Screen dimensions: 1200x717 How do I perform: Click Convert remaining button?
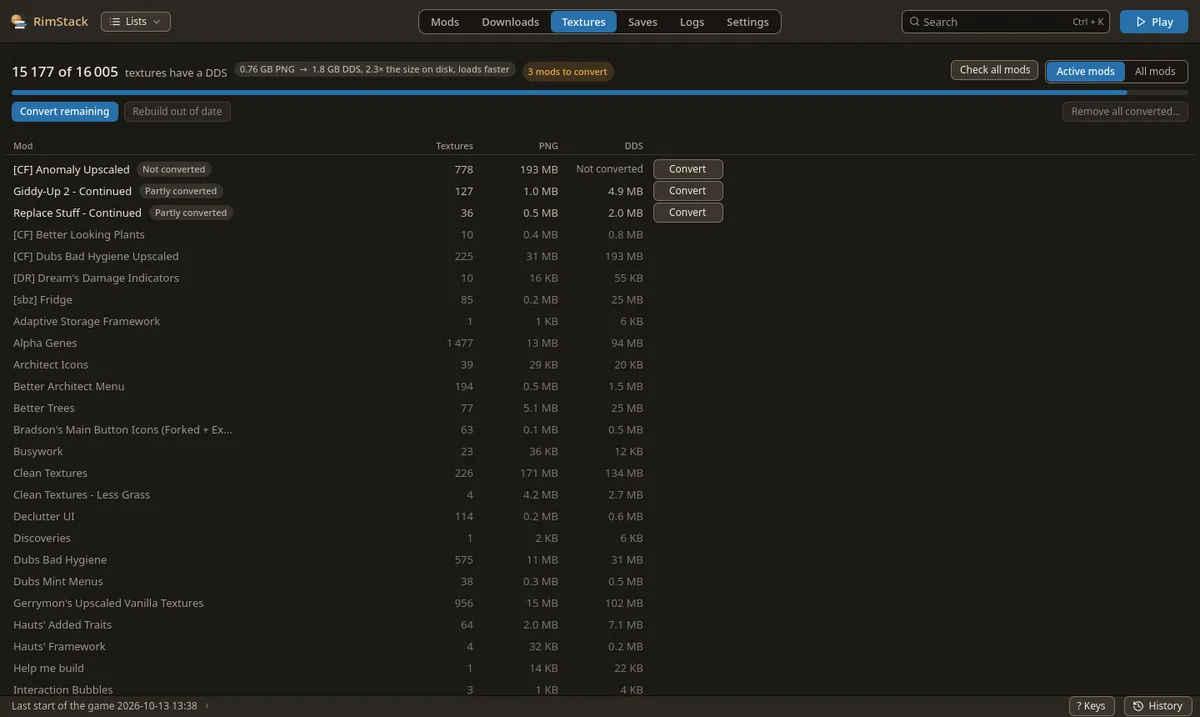coord(65,111)
